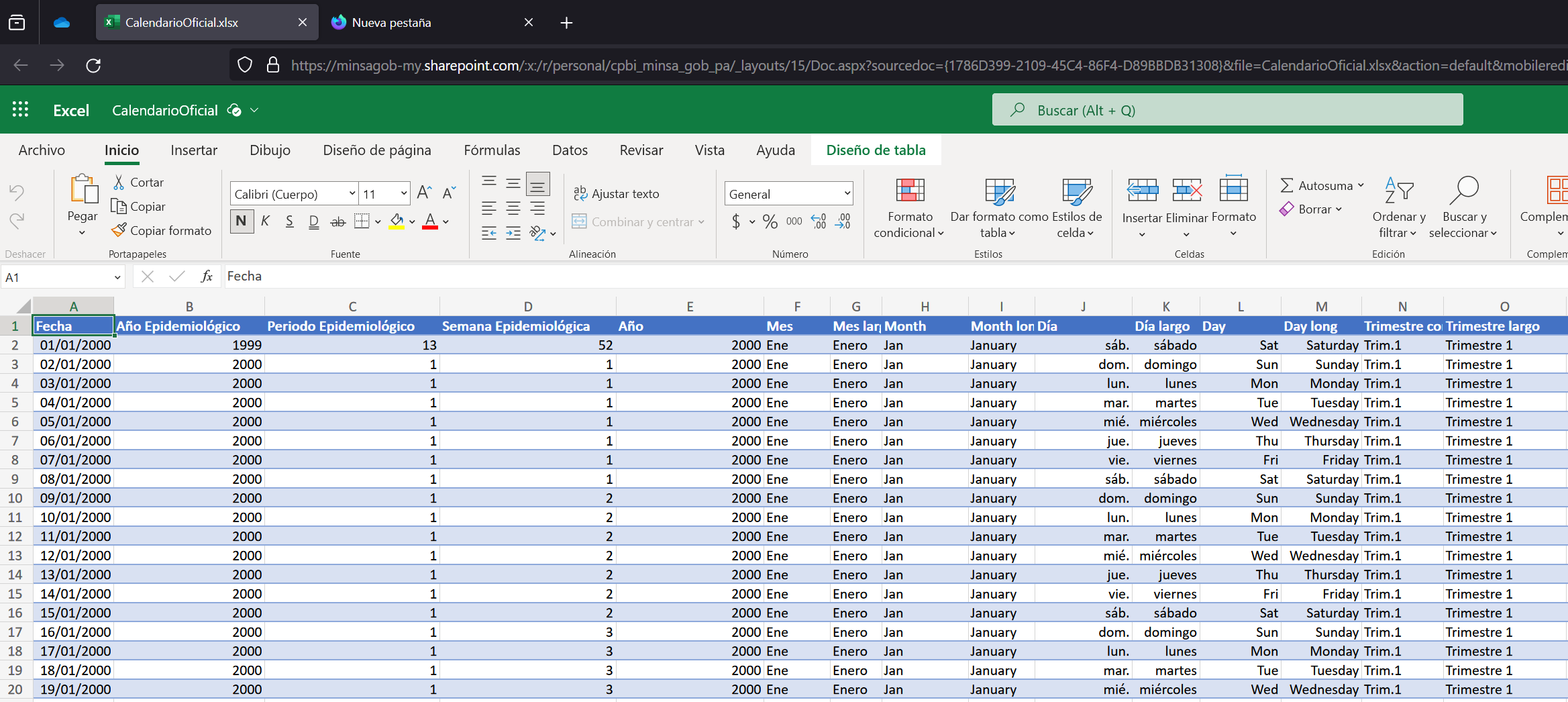Click the fx insert function icon

click(207, 277)
